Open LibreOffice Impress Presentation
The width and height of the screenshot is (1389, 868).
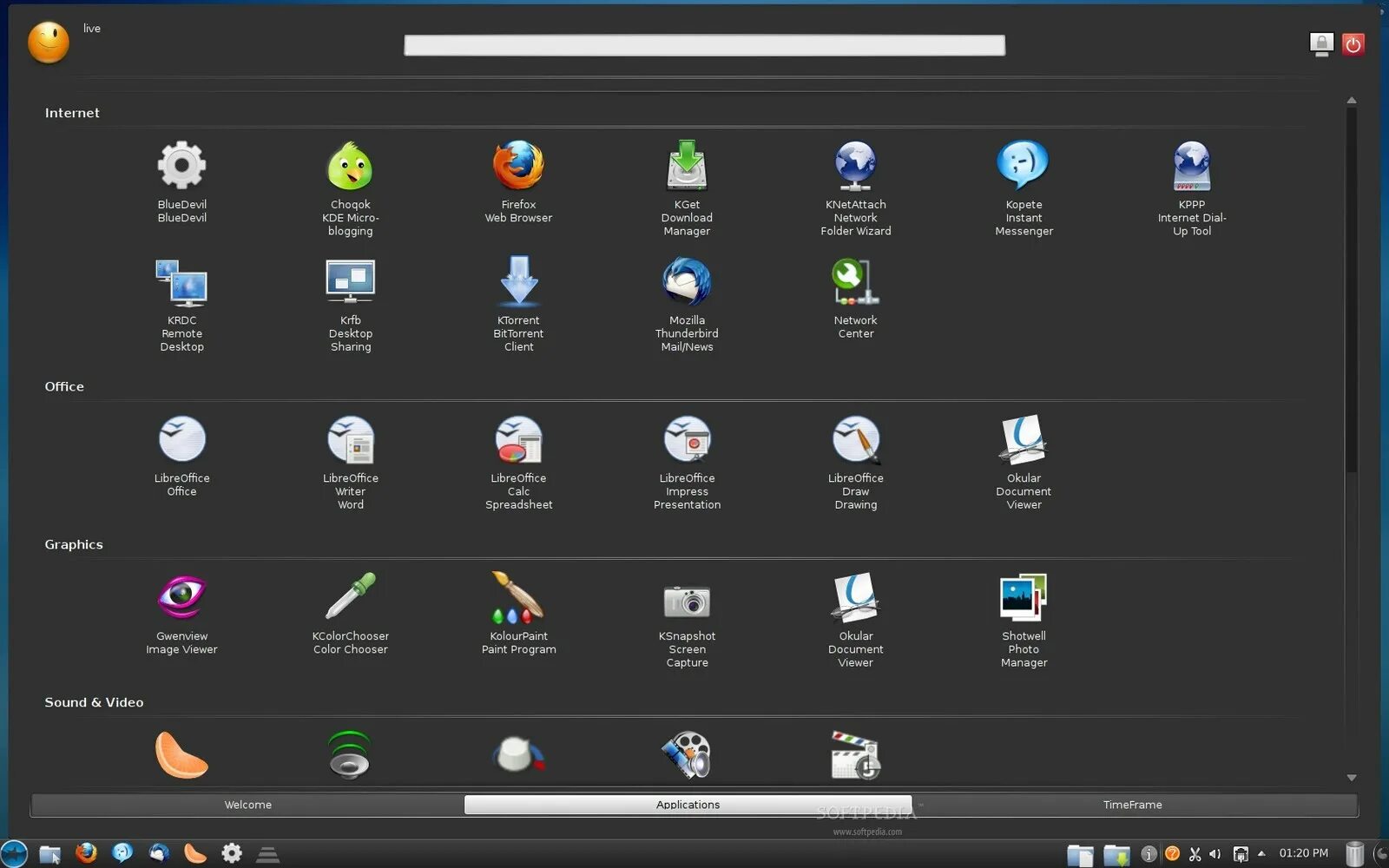click(687, 462)
